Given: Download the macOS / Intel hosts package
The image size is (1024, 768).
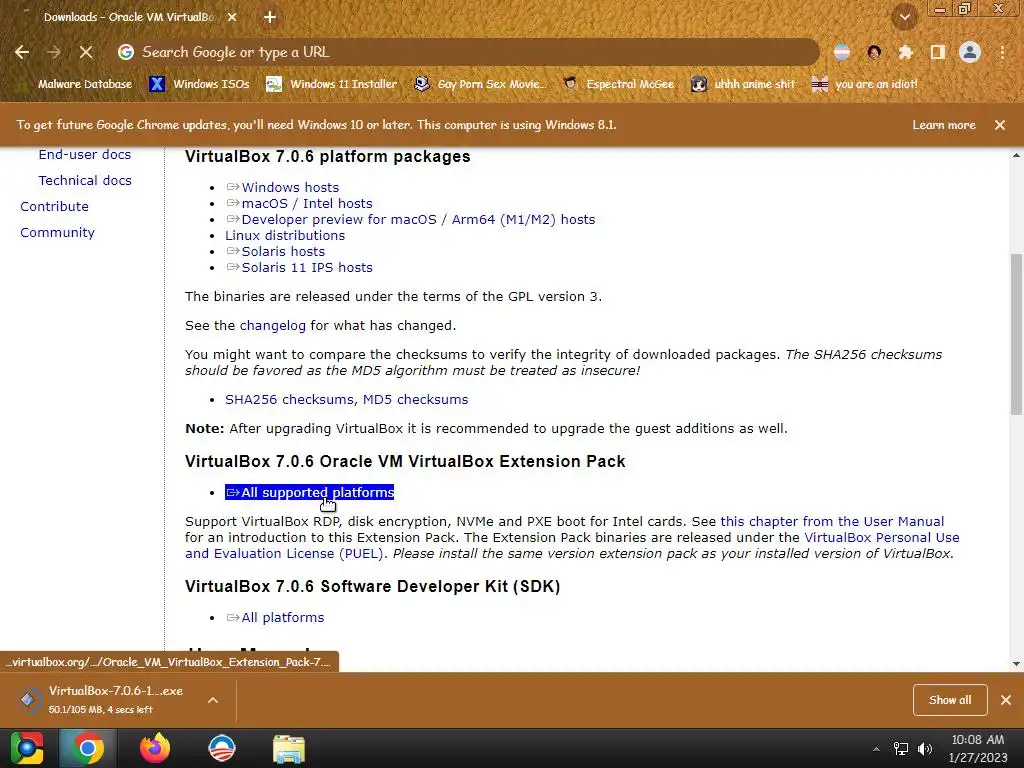Looking at the screenshot, I should coord(299,204).
